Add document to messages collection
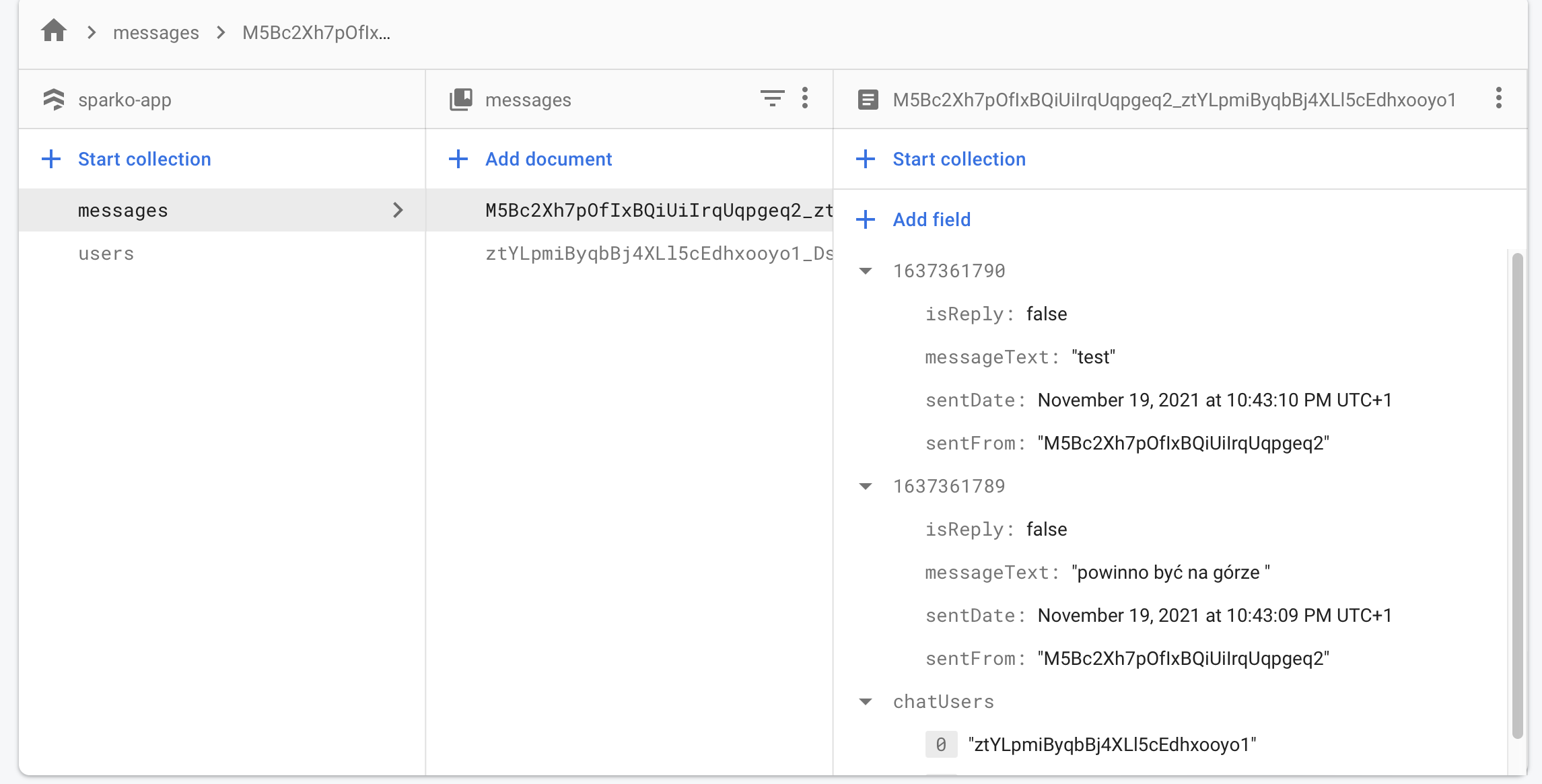Image resolution: width=1542 pixels, height=784 pixels. tap(549, 159)
